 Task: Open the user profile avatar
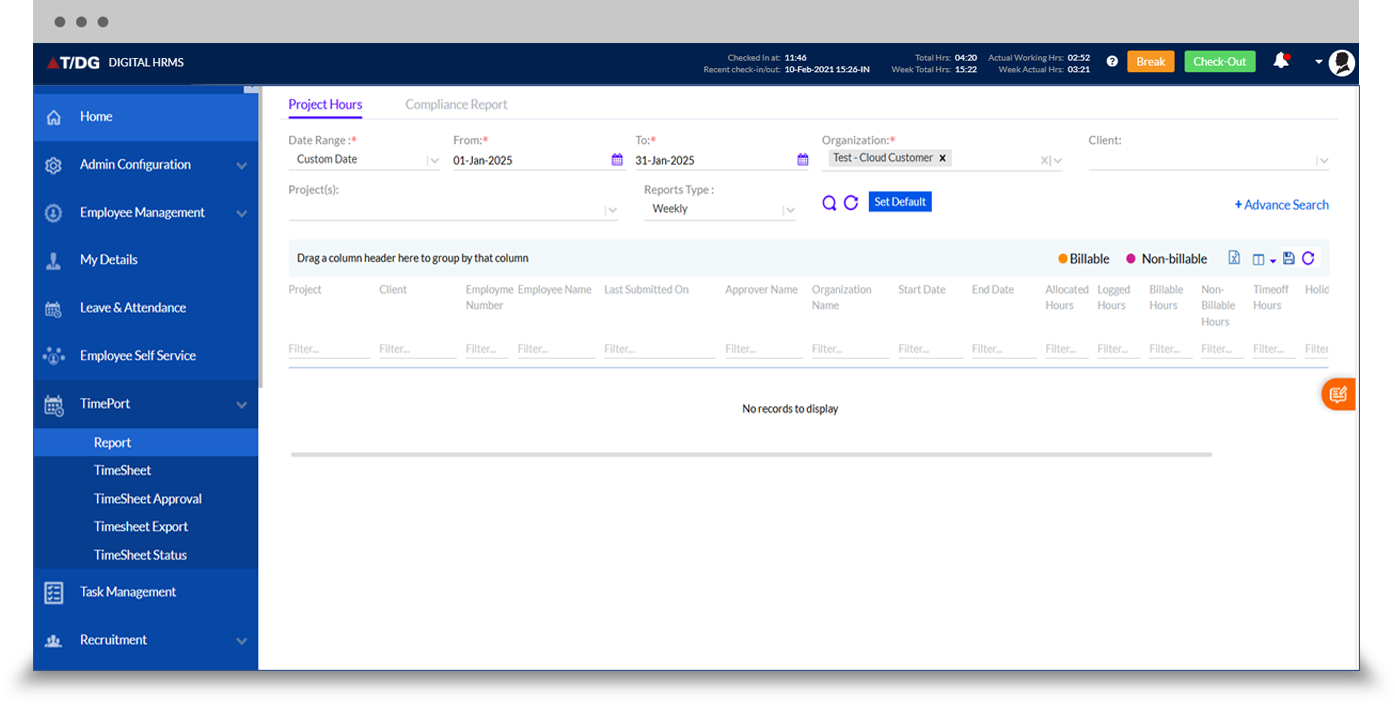[1342, 63]
